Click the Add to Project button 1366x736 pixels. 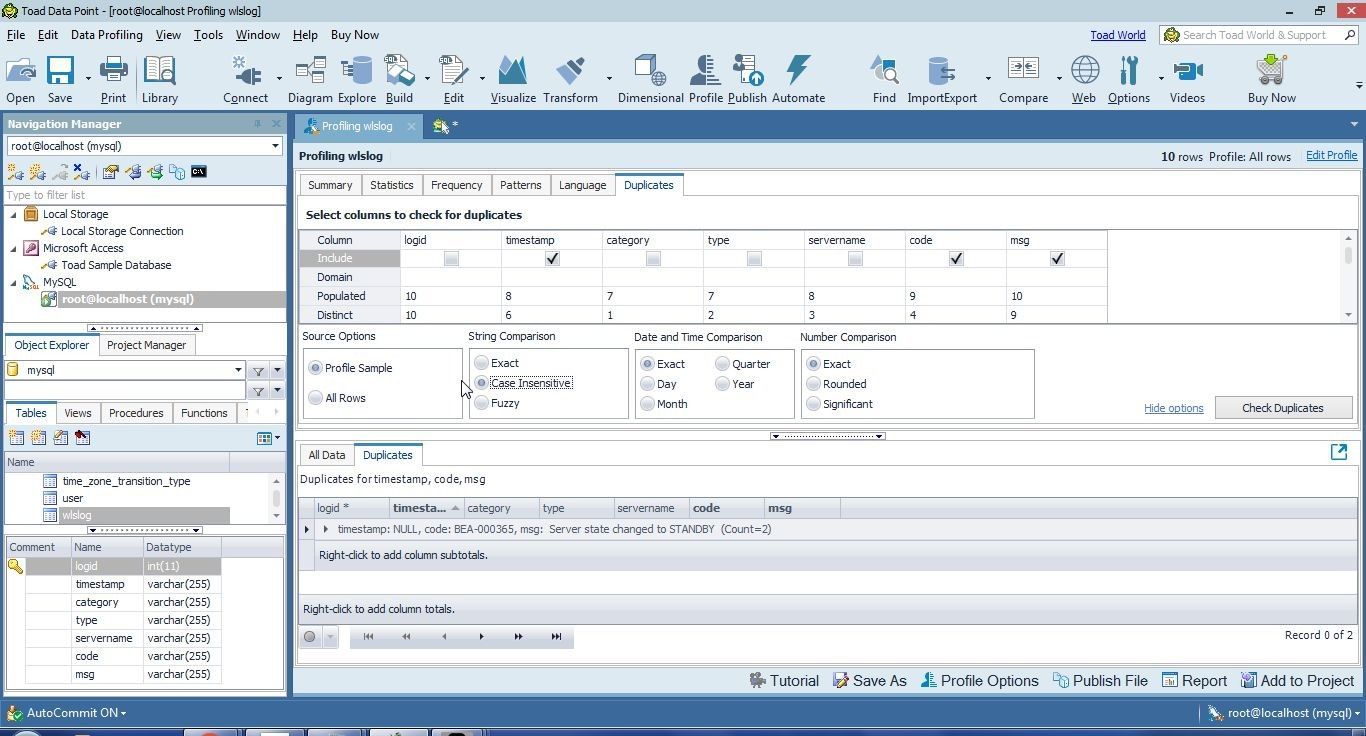click(1297, 681)
